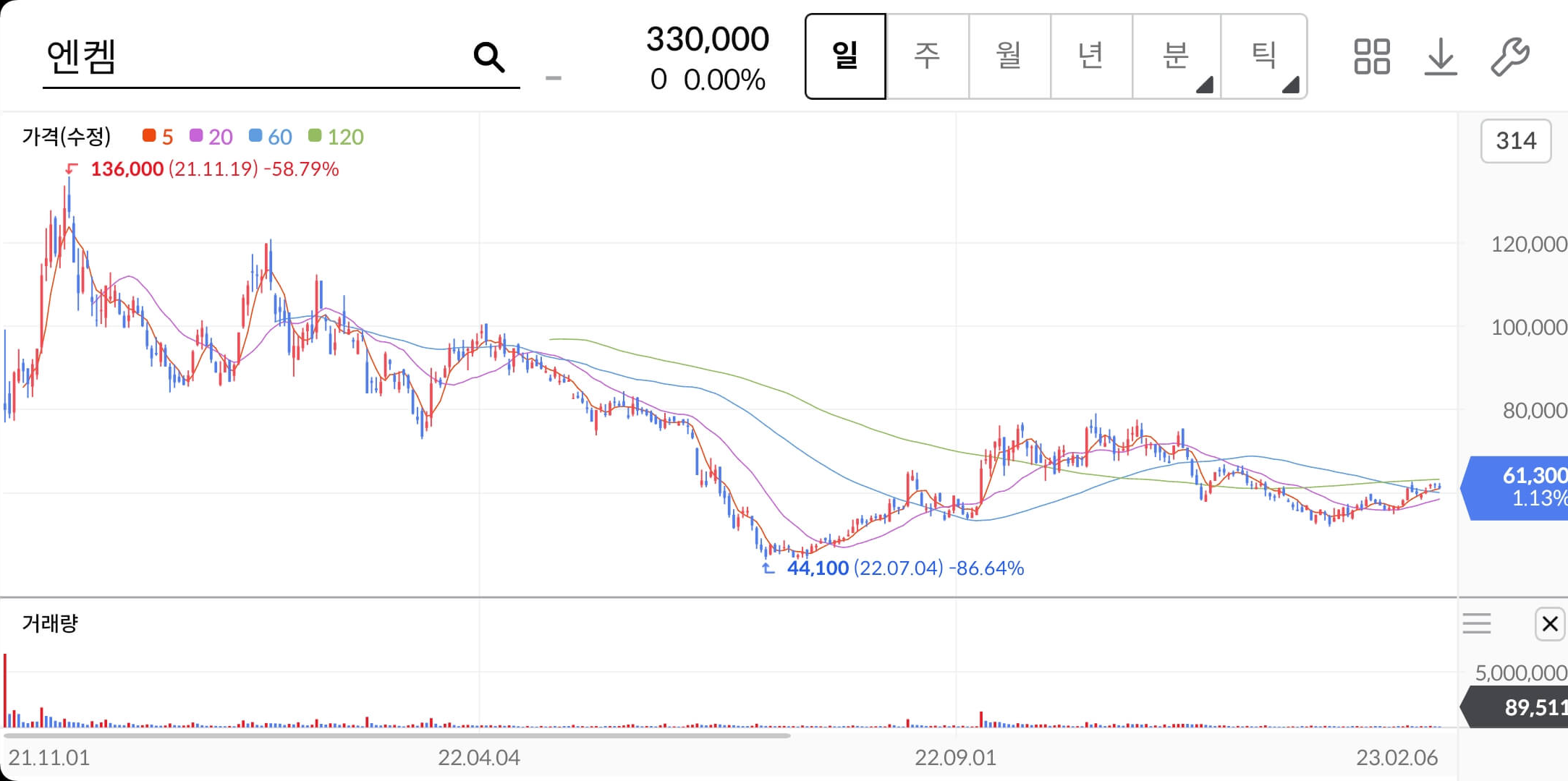Switch to the 월 monthly tab
The image size is (1568, 781).
pos(1009,56)
